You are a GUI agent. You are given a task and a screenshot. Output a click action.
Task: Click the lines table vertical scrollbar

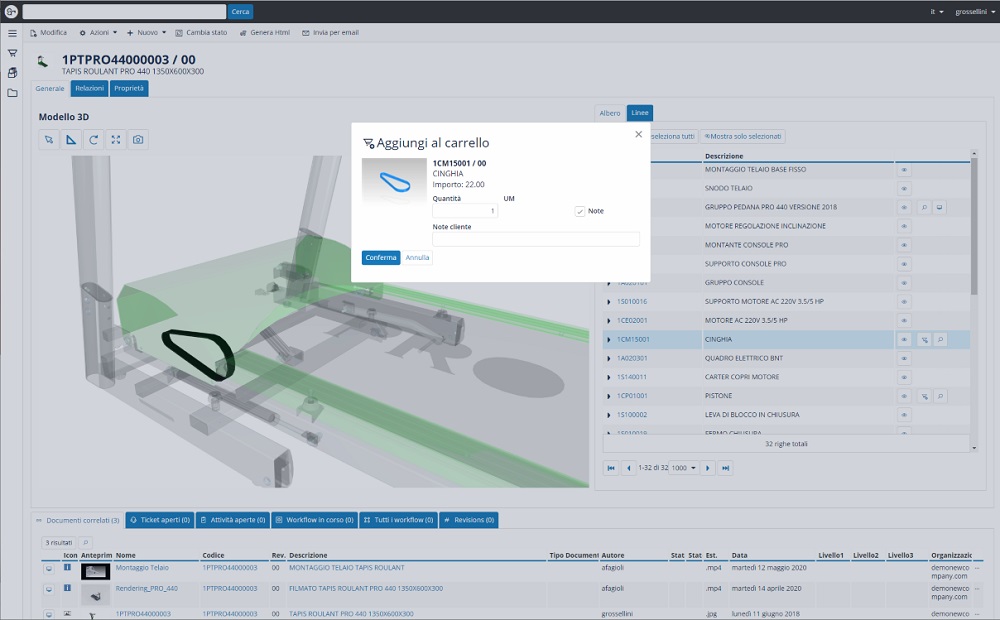click(974, 300)
